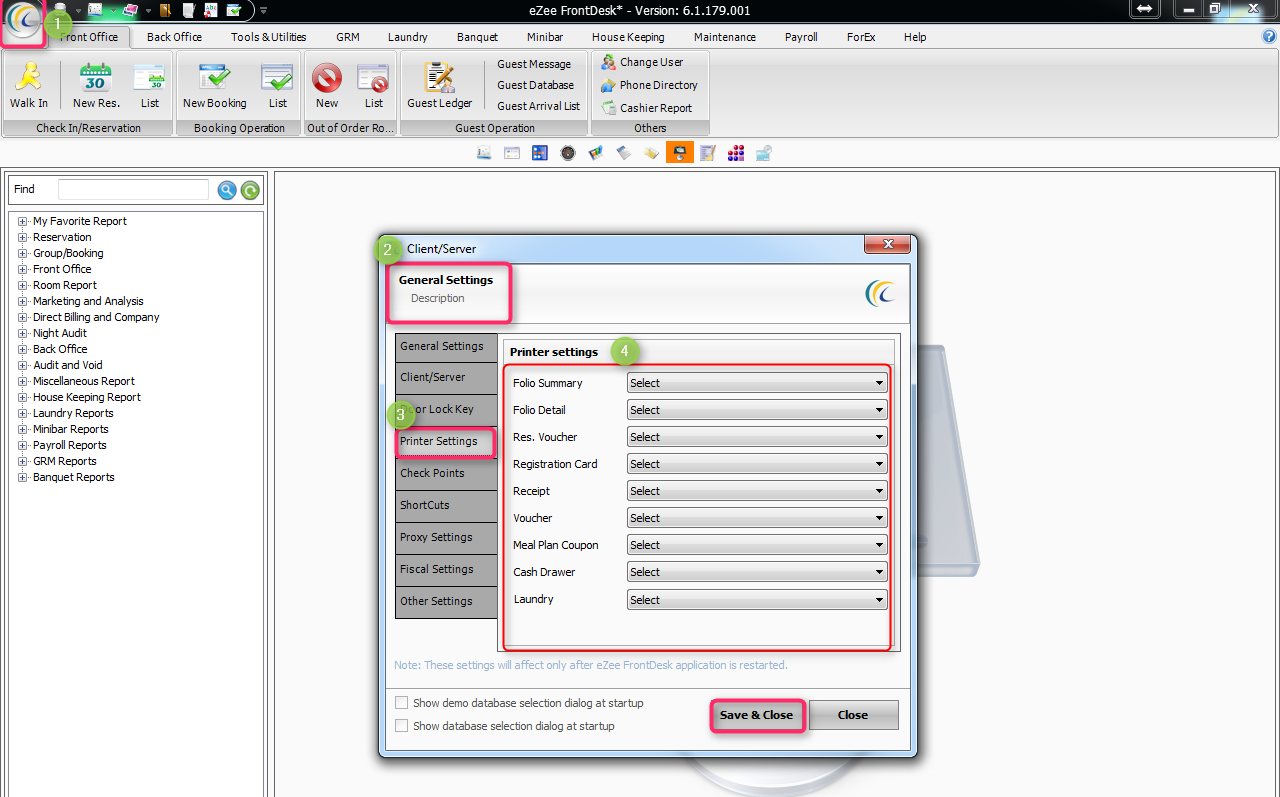This screenshot has height=797, width=1280.
Task: Open the Voucher printer dropdown
Action: click(757, 518)
